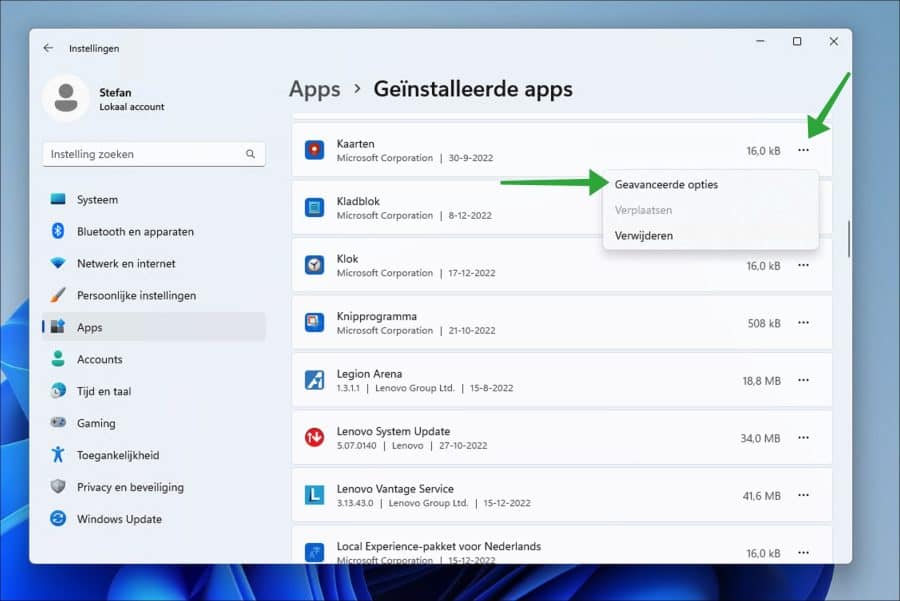Open more options for Lenovo Vantage Service
Screen dimensions: 900x601
click(803, 495)
